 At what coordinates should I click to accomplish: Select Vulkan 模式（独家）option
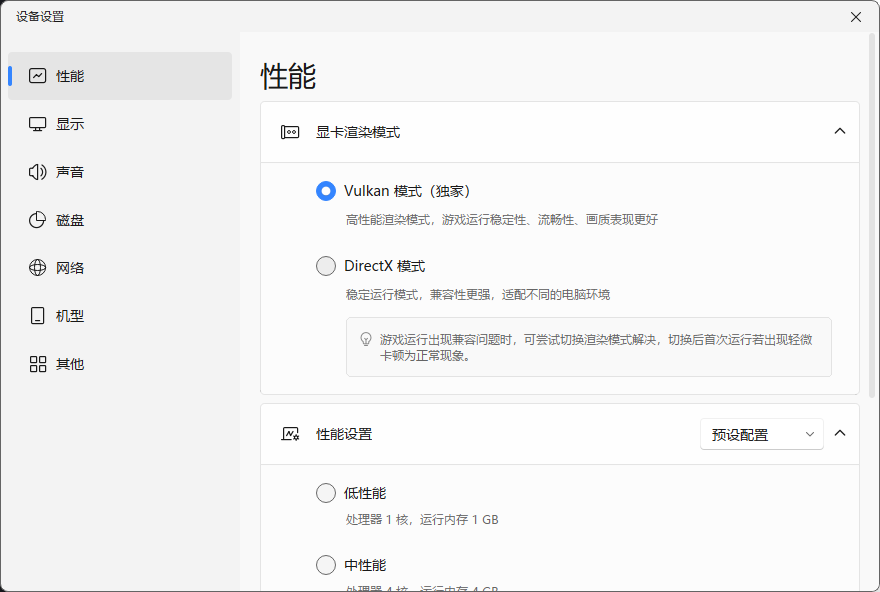(x=325, y=190)
